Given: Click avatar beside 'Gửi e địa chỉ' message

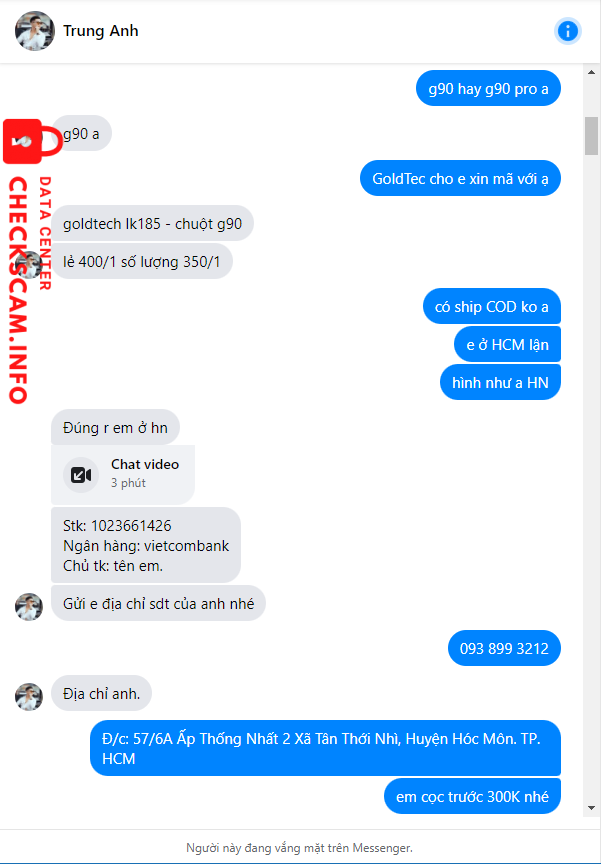Looking at the screenshot, I should (x=29, y=607).
